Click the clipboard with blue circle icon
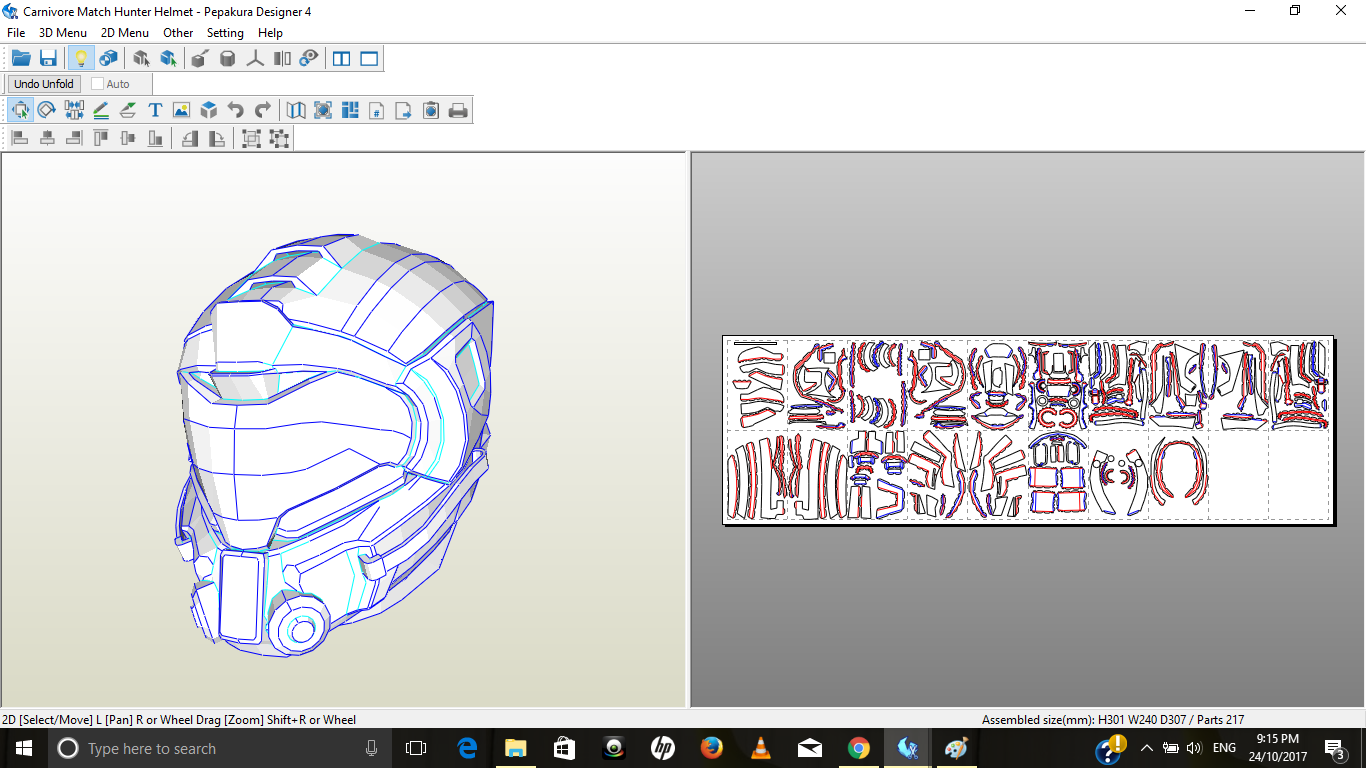The image size is (1366, 768). coord(431,110)
